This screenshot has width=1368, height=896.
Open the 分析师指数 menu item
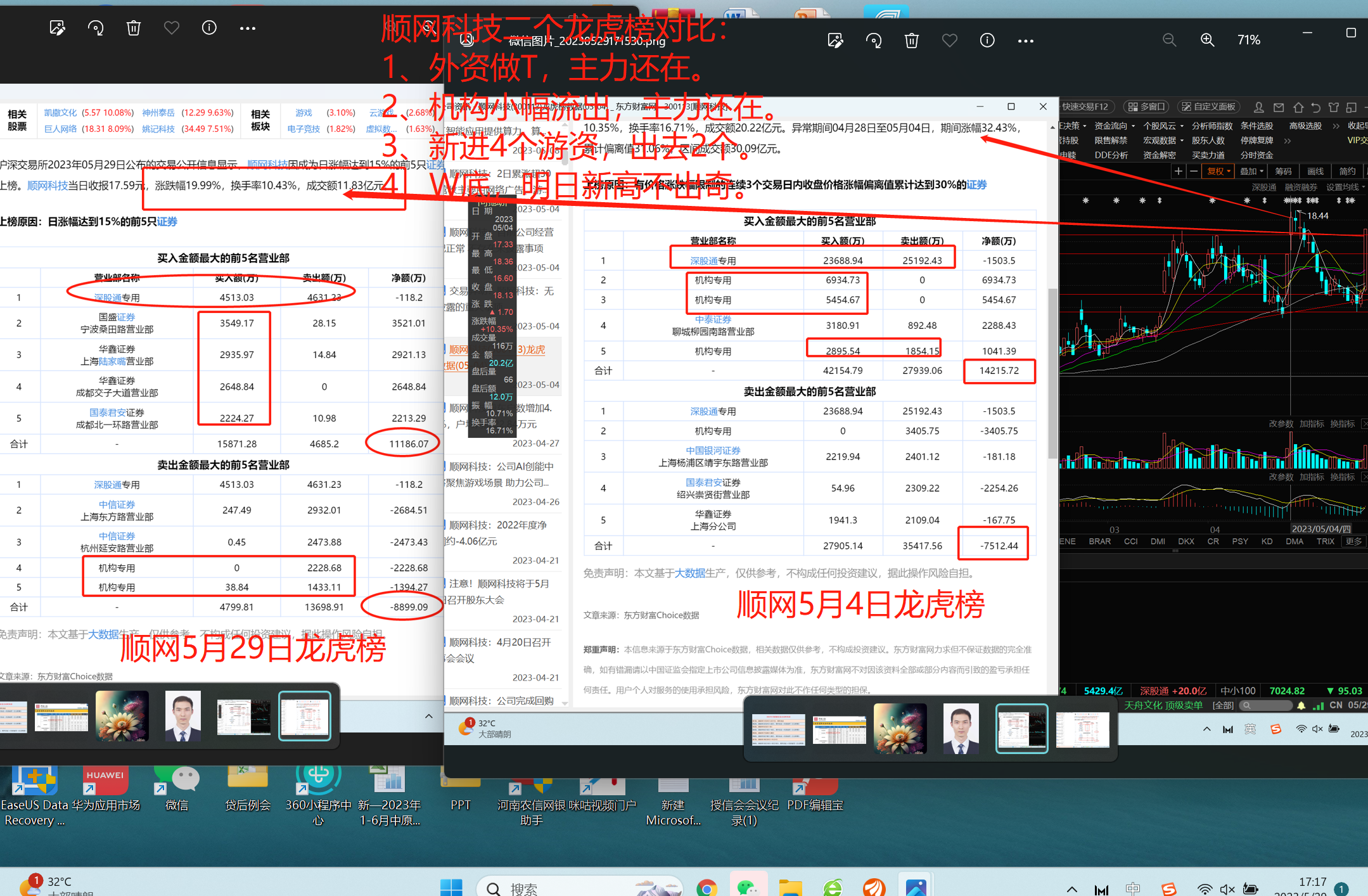pos(1212,125)
